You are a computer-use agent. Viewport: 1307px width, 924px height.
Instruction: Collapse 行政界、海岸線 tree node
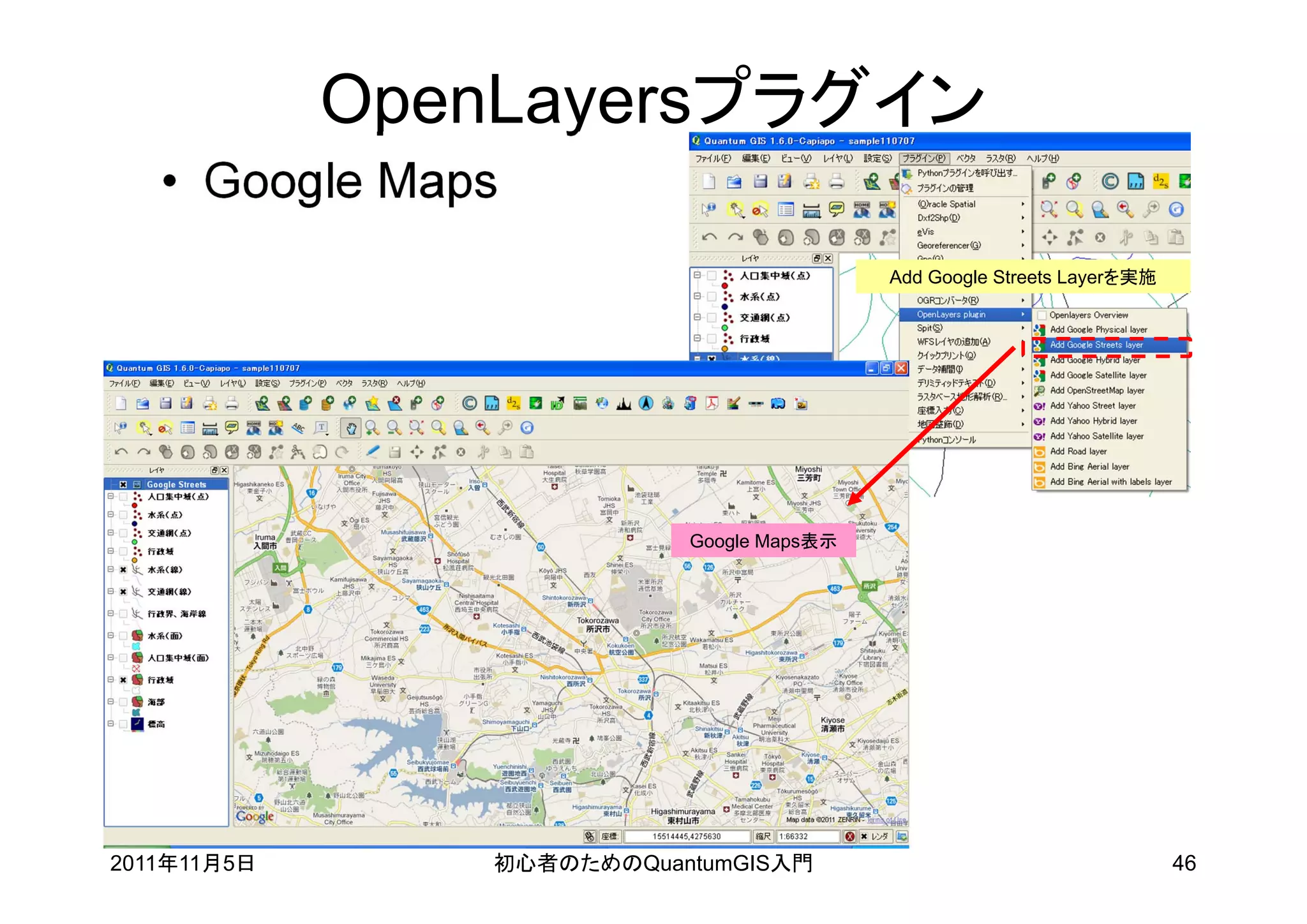tap(111, 614)
